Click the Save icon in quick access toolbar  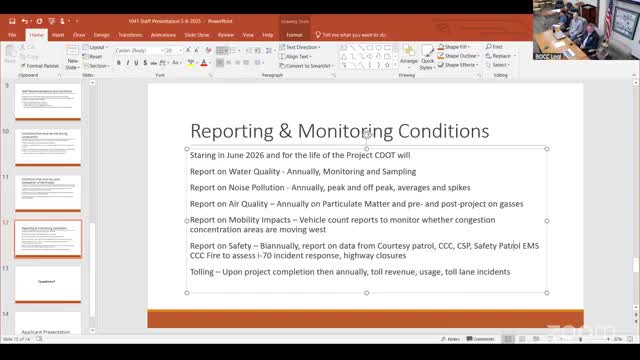tap(12, 21)
